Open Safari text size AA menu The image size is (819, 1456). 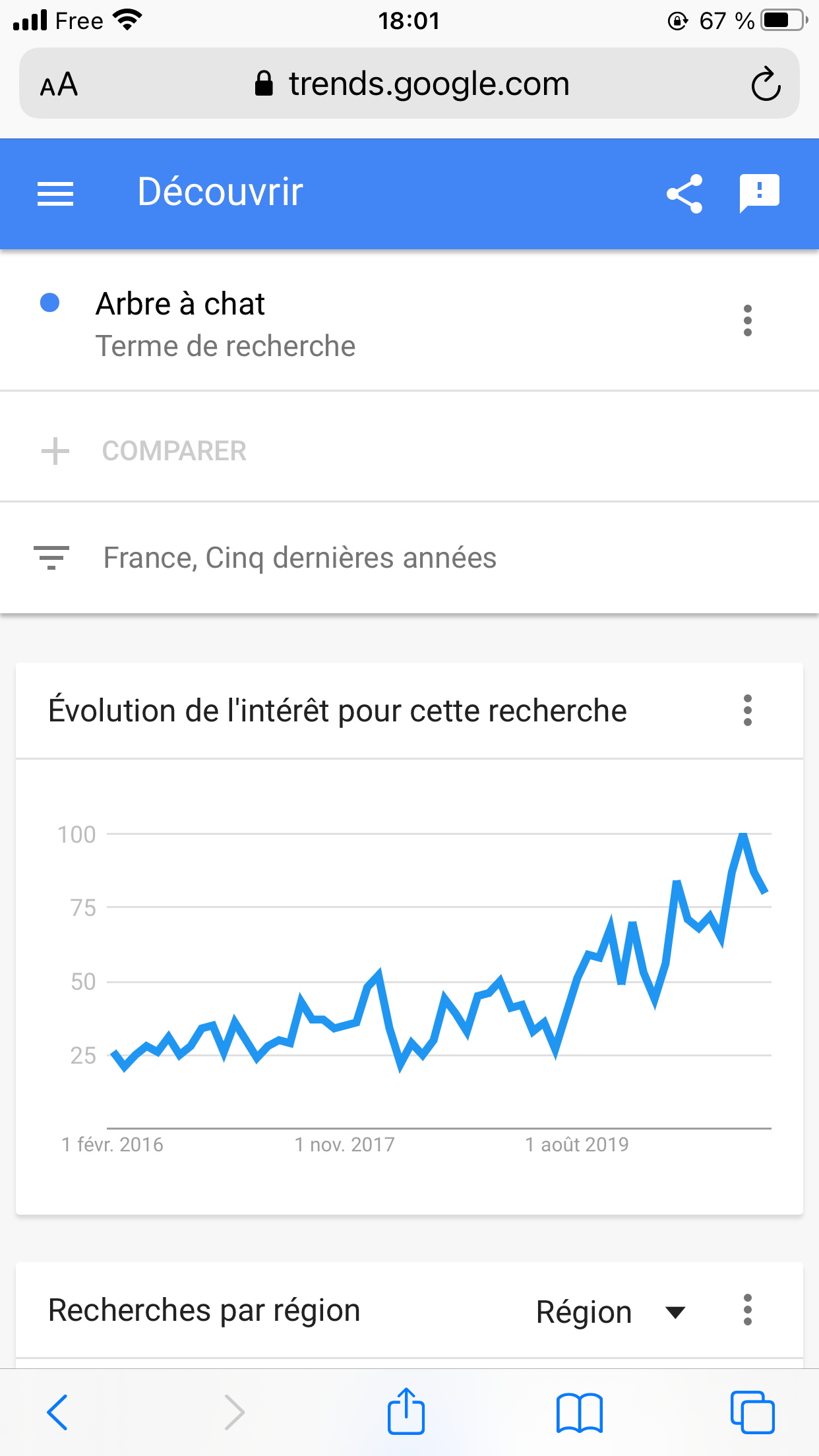click(59, 85)
